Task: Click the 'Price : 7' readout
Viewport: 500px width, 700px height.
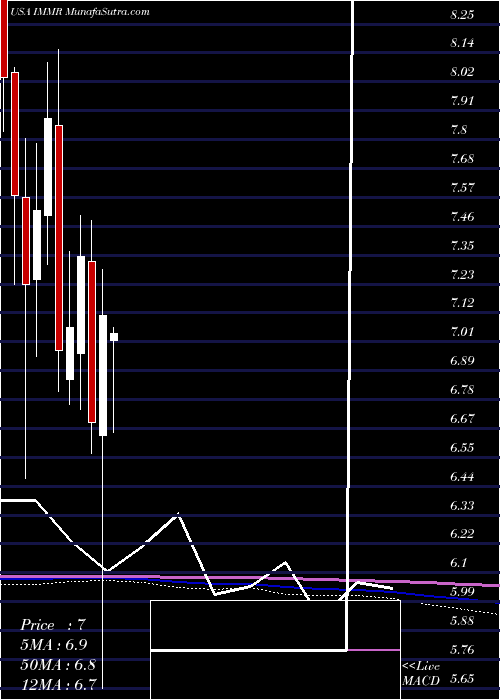Action: [x=53, y=625]
